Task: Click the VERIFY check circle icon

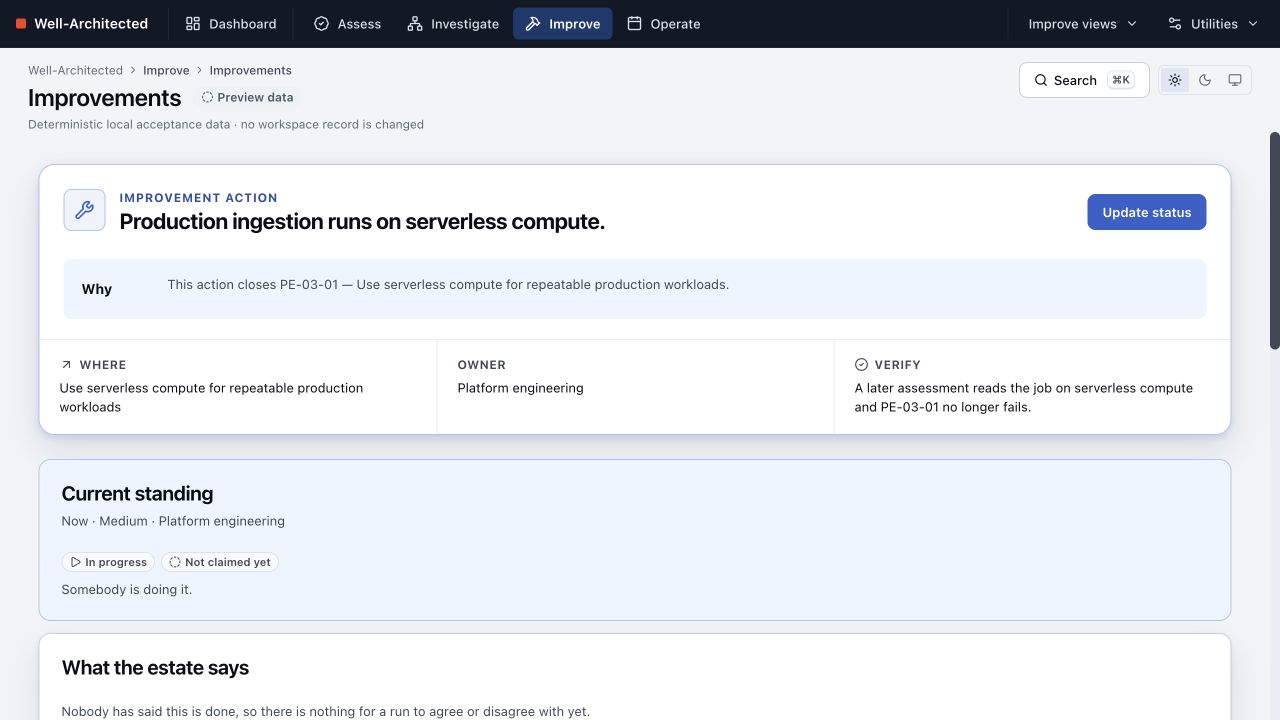Action: (861, 365)
